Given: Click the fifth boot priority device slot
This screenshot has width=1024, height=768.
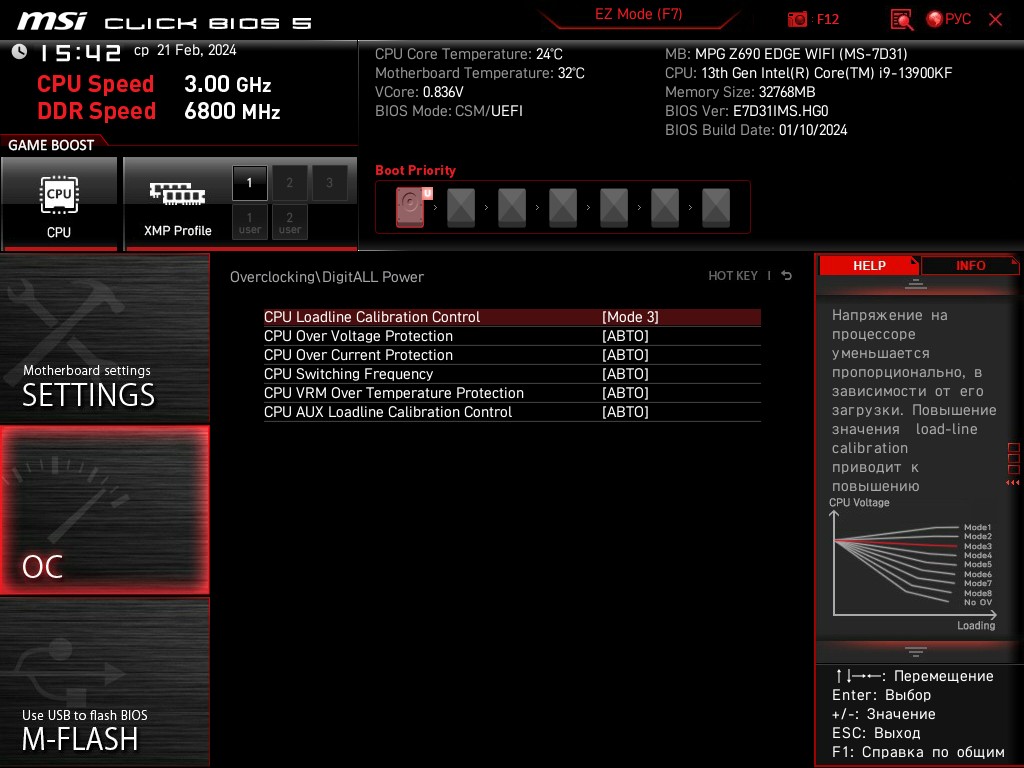Looking at the screenshot, I should click(614, 207).
